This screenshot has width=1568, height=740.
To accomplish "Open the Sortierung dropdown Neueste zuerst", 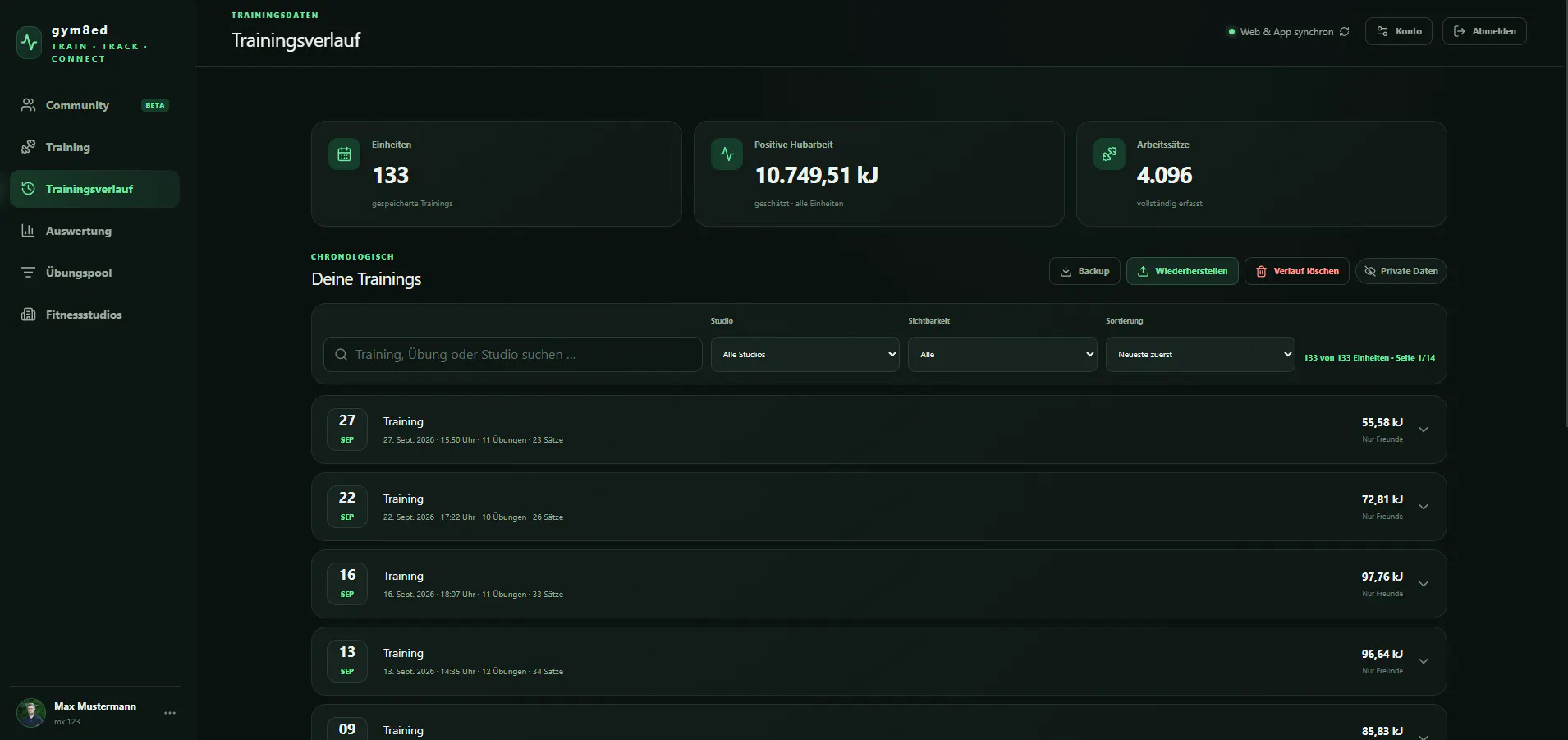I will (x=1200, y=355).
